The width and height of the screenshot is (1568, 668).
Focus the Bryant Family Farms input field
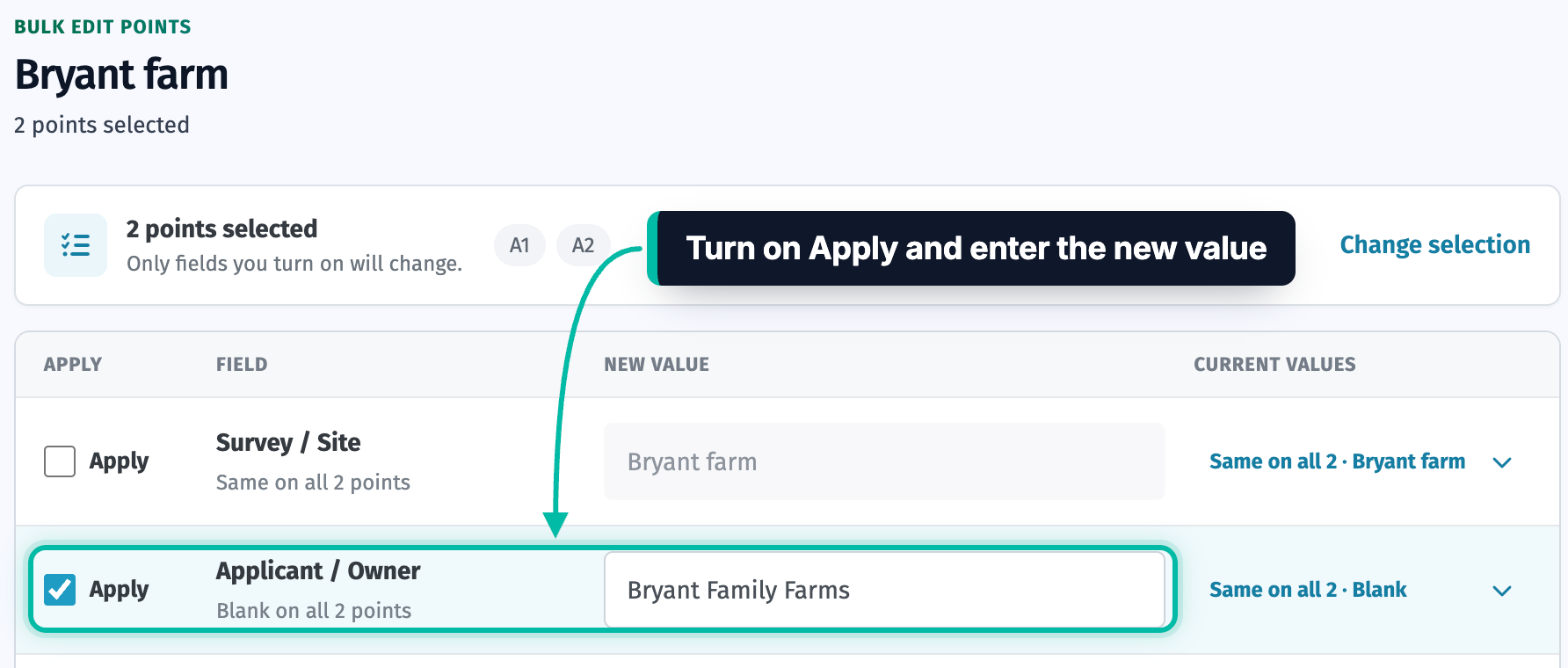[884, 590]
